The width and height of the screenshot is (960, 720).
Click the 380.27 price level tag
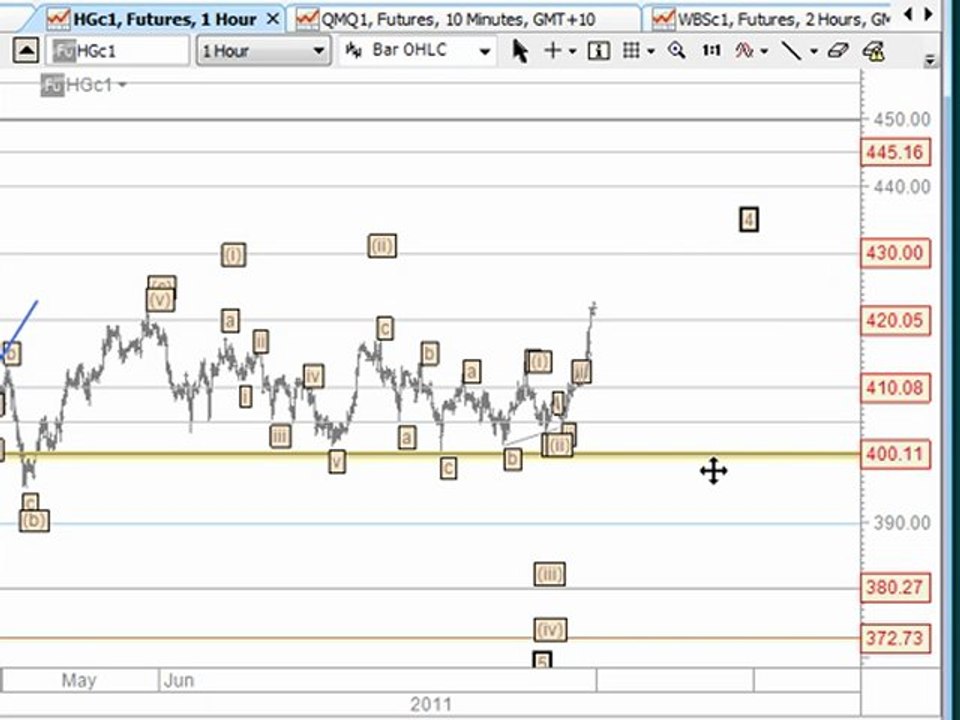(895, 588)
